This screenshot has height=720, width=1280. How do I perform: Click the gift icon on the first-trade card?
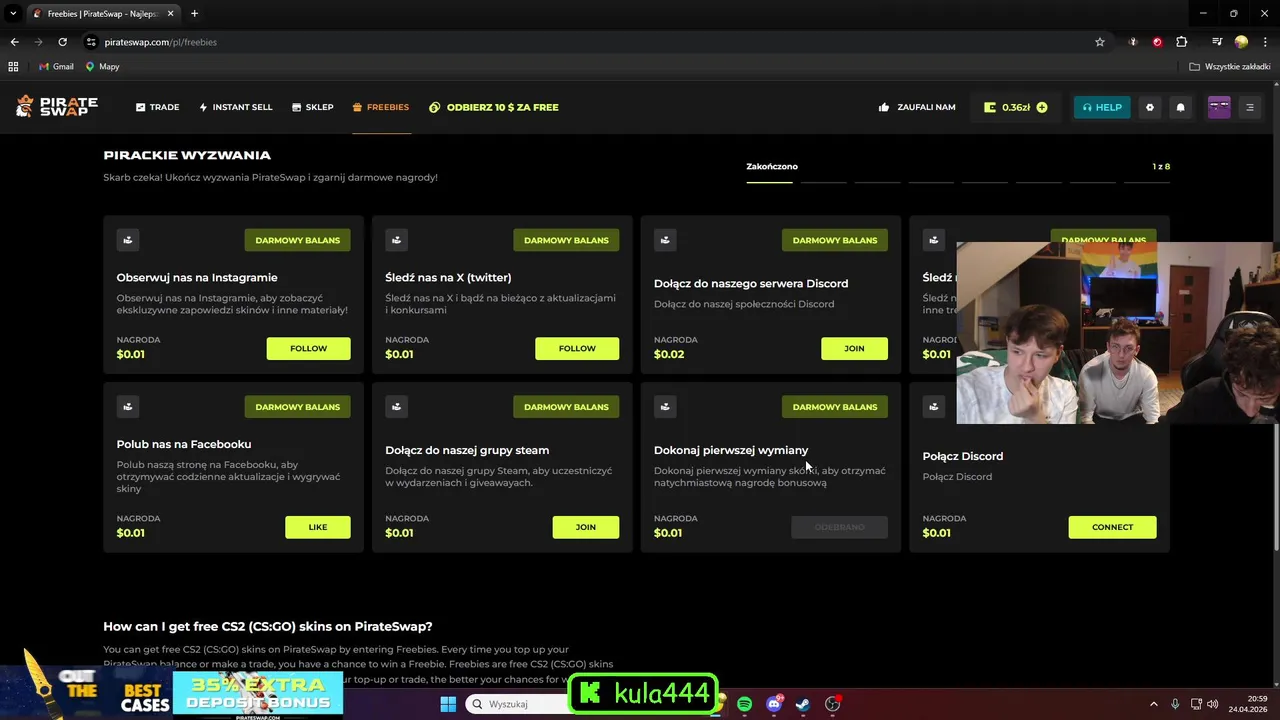665,407
